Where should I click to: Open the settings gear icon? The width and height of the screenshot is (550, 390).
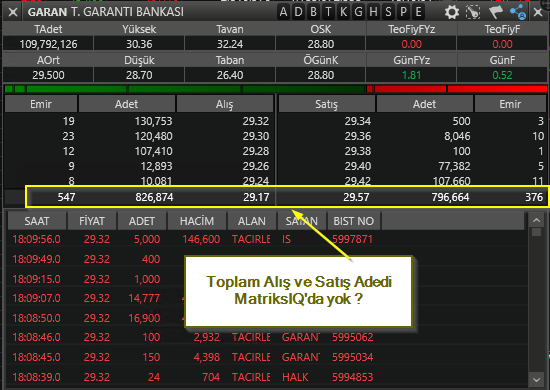[451, 12]
